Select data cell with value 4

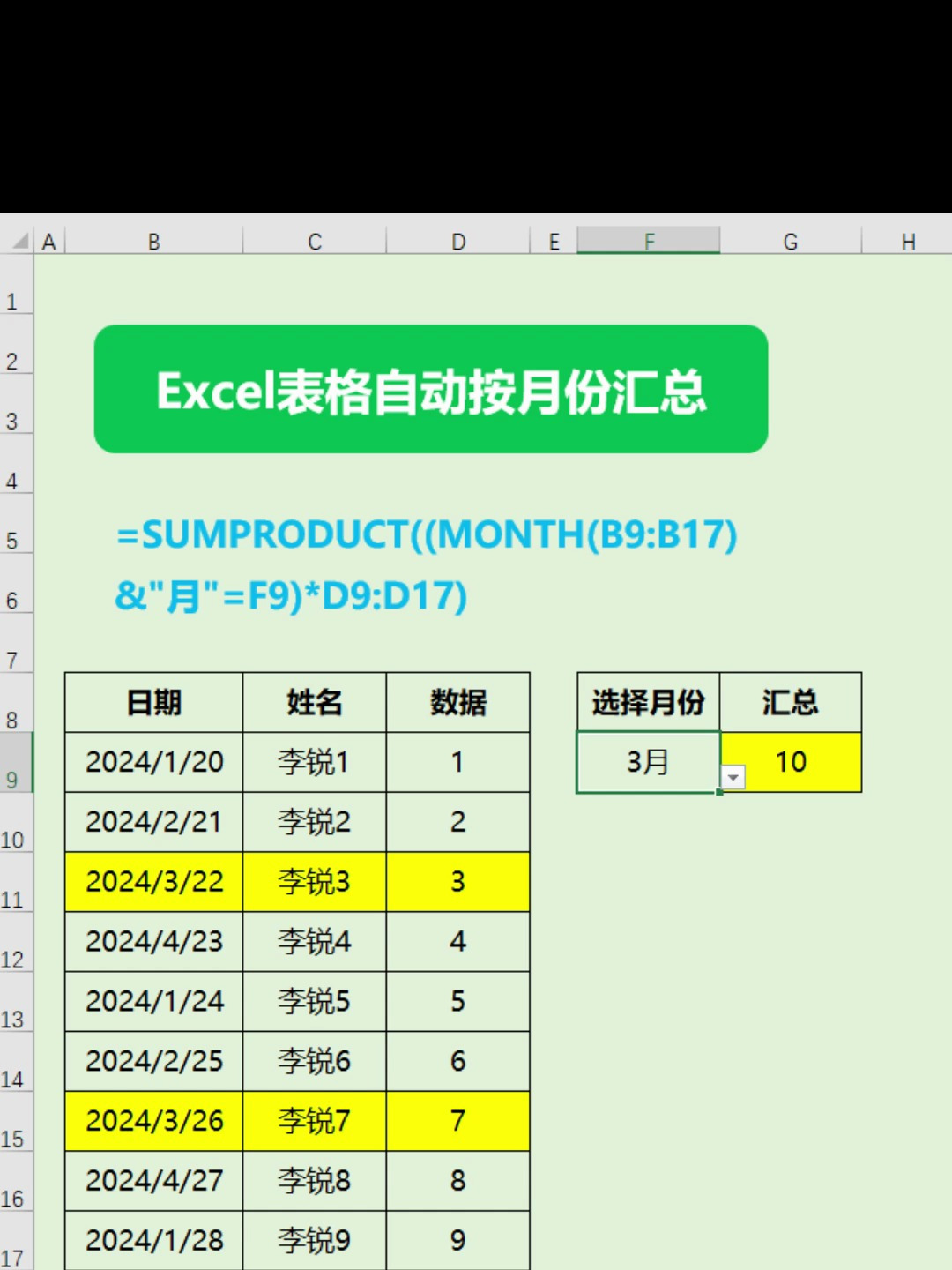tap(458, 942)
